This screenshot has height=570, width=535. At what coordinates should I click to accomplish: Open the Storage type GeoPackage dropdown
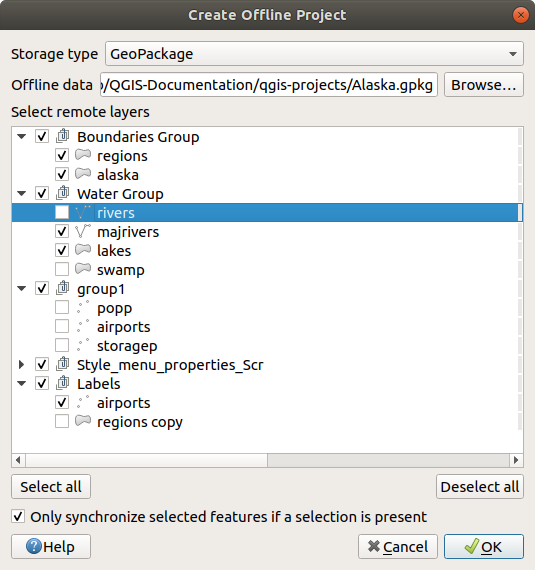[x=314, y=54]
